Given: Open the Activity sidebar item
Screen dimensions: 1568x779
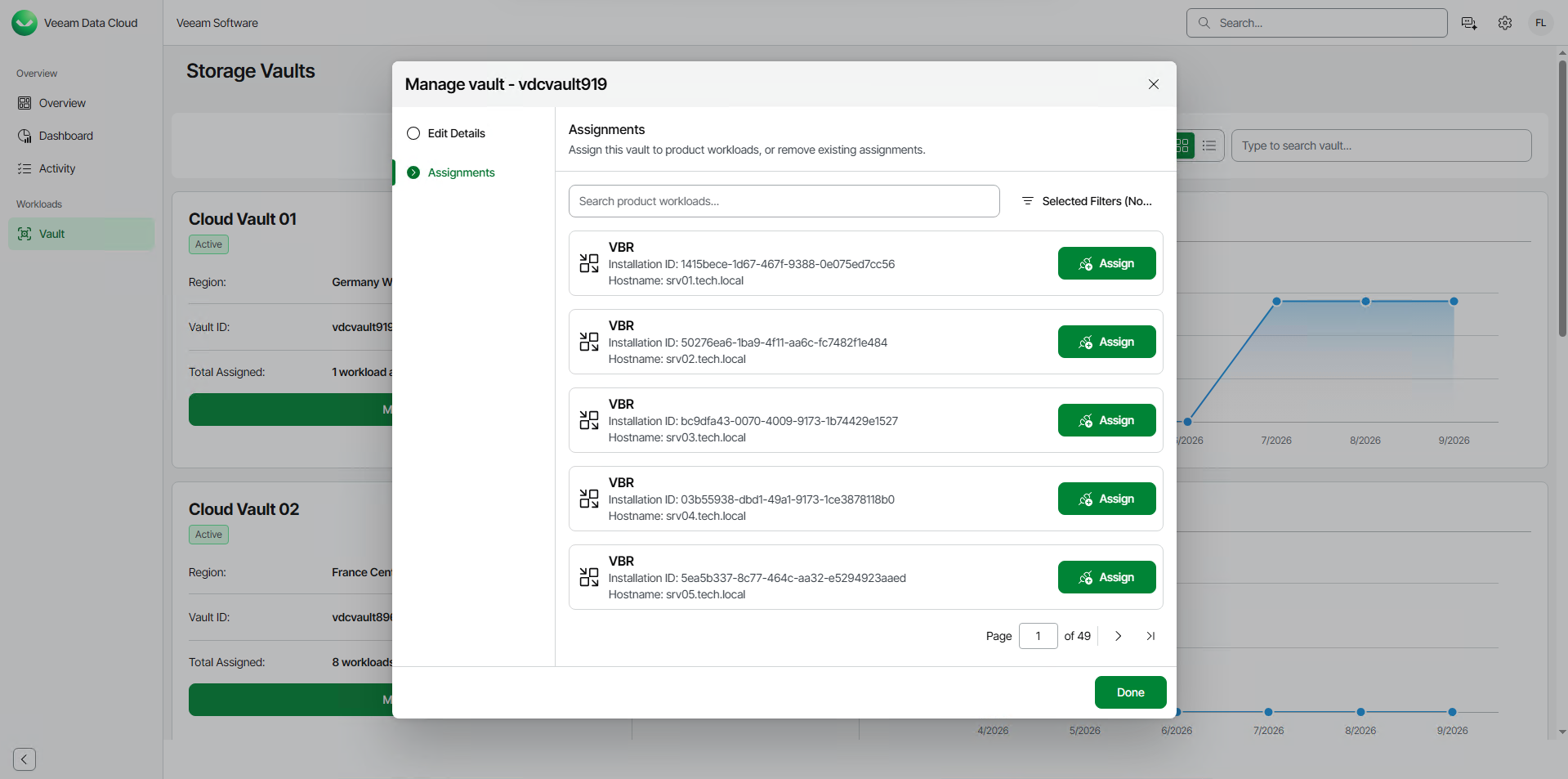Looking at the screenshot, I should (81, 168).
